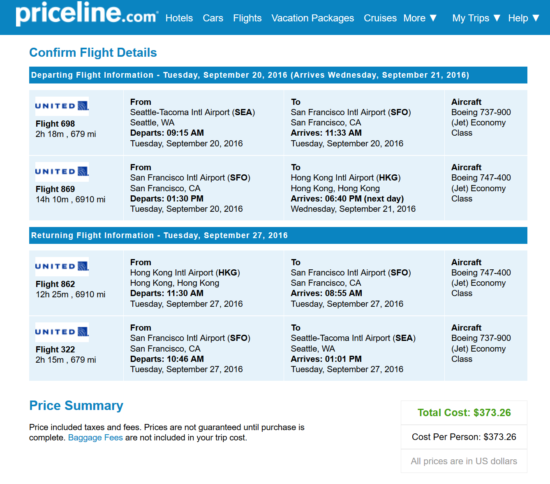Select Flights in the top navigation
The image size is (550, 484).
click(247, 18)
